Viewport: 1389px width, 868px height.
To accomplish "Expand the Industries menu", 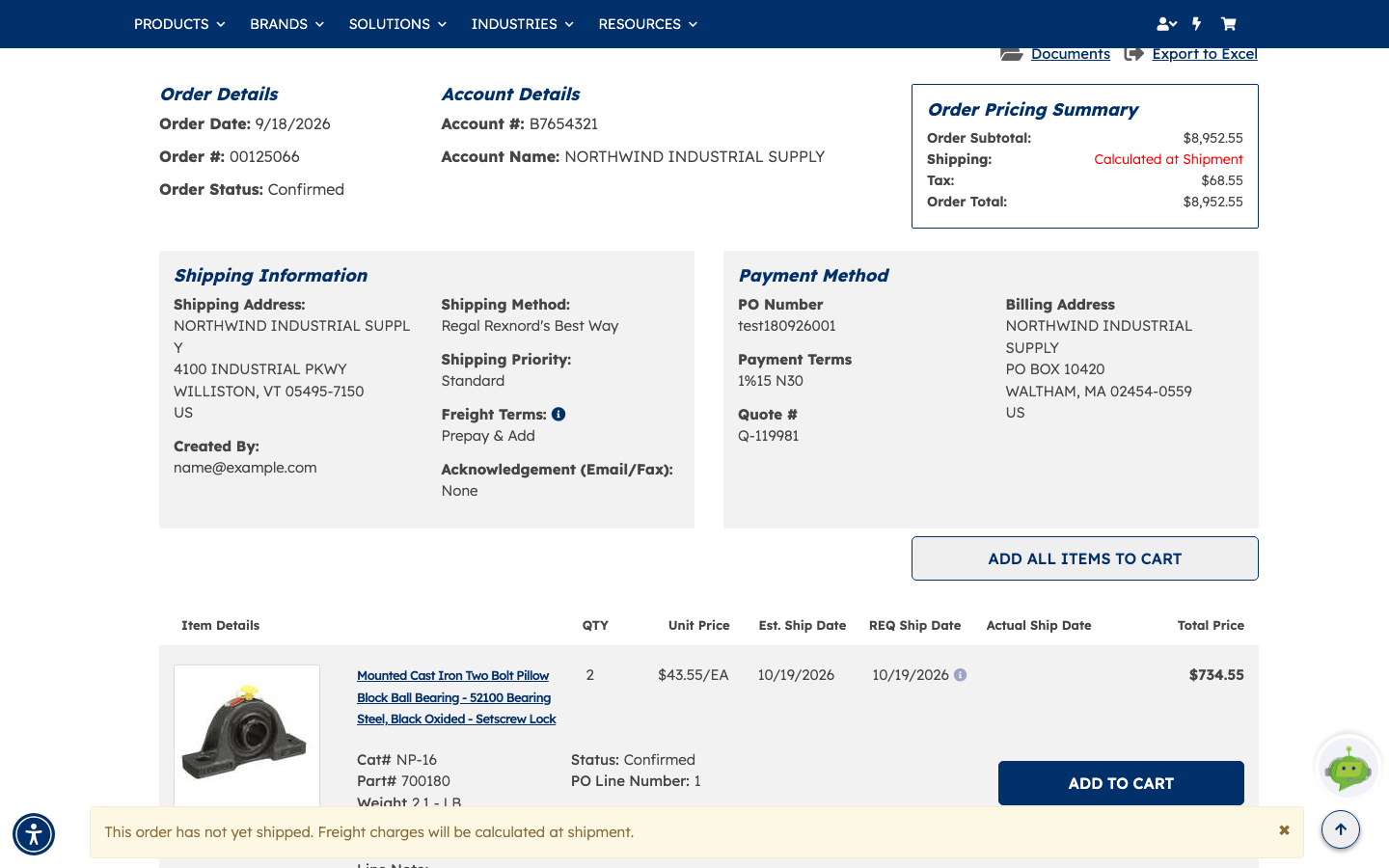I will tap(522, 24).
